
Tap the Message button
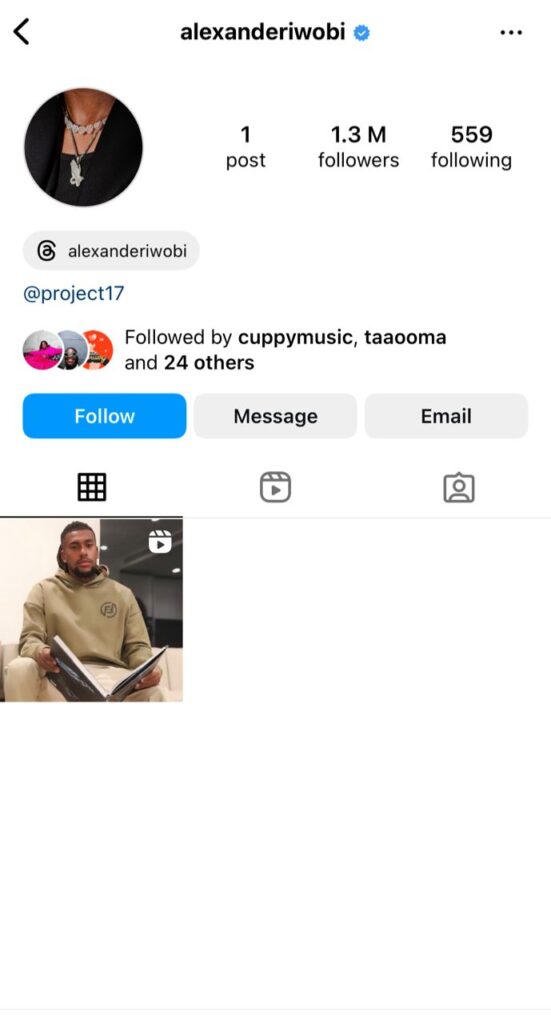pos(276,416)
